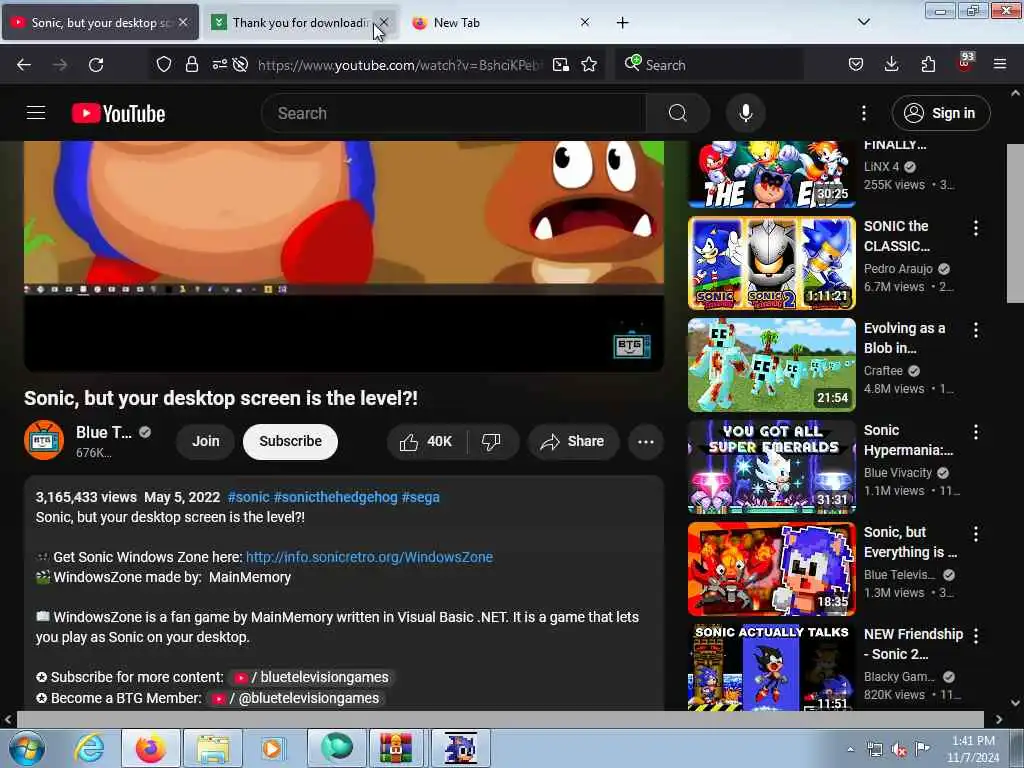The height and width of the screenshot is (768, 1024).
Task: Click the BTG watermark in the video player
Action: coord(632,343)
